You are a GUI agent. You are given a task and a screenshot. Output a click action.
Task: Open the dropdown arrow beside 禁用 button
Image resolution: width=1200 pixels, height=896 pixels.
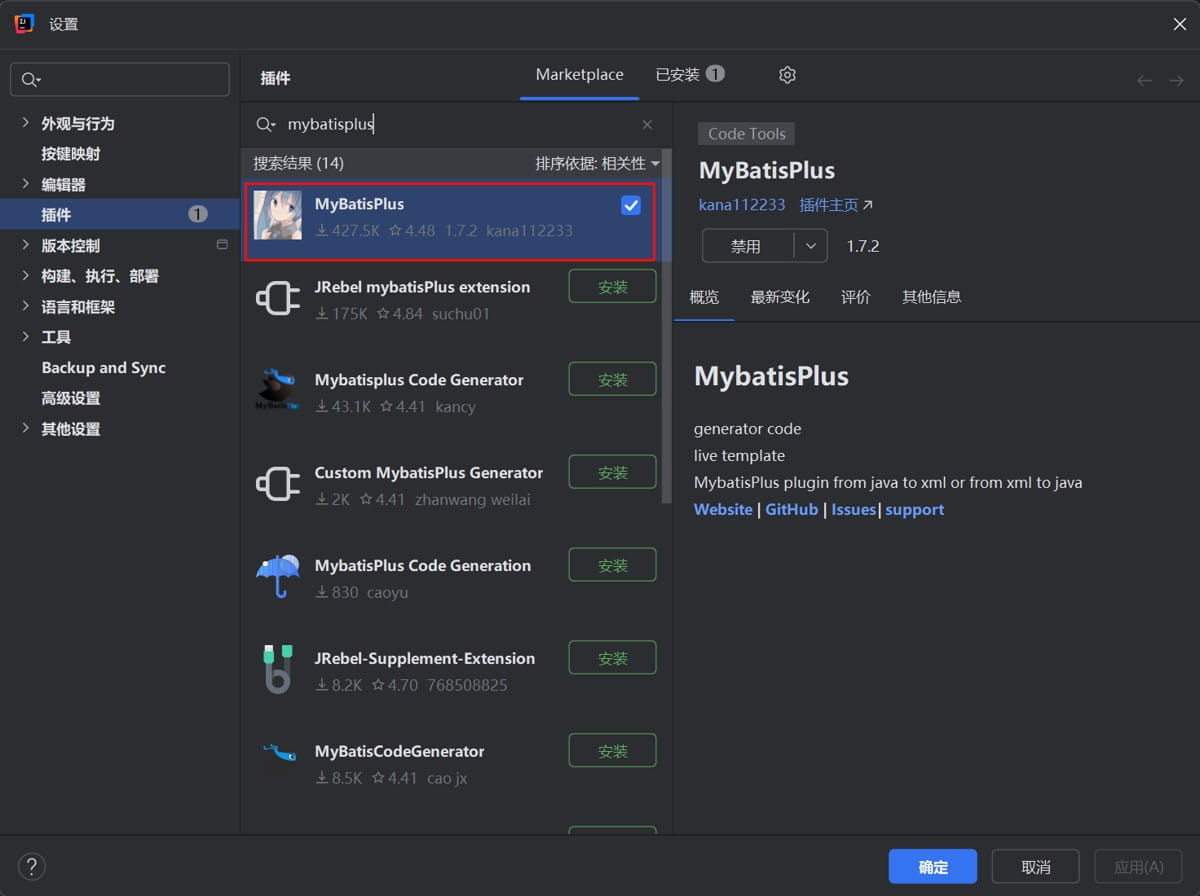click(811, 246)
